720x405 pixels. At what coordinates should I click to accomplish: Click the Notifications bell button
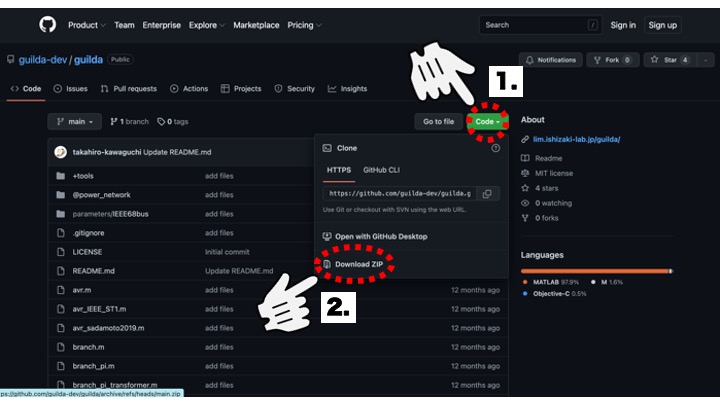point(551,60)
